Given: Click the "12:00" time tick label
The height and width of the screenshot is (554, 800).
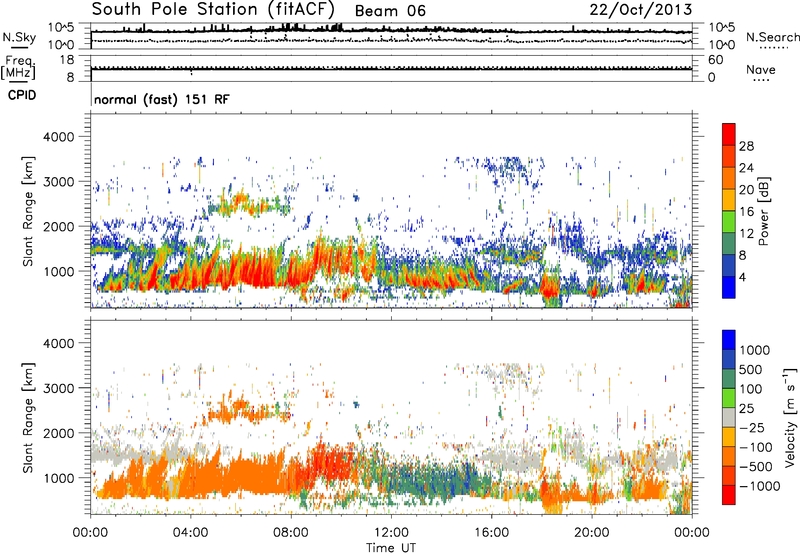Looking at the screenshot, I should tap(391, 533).
